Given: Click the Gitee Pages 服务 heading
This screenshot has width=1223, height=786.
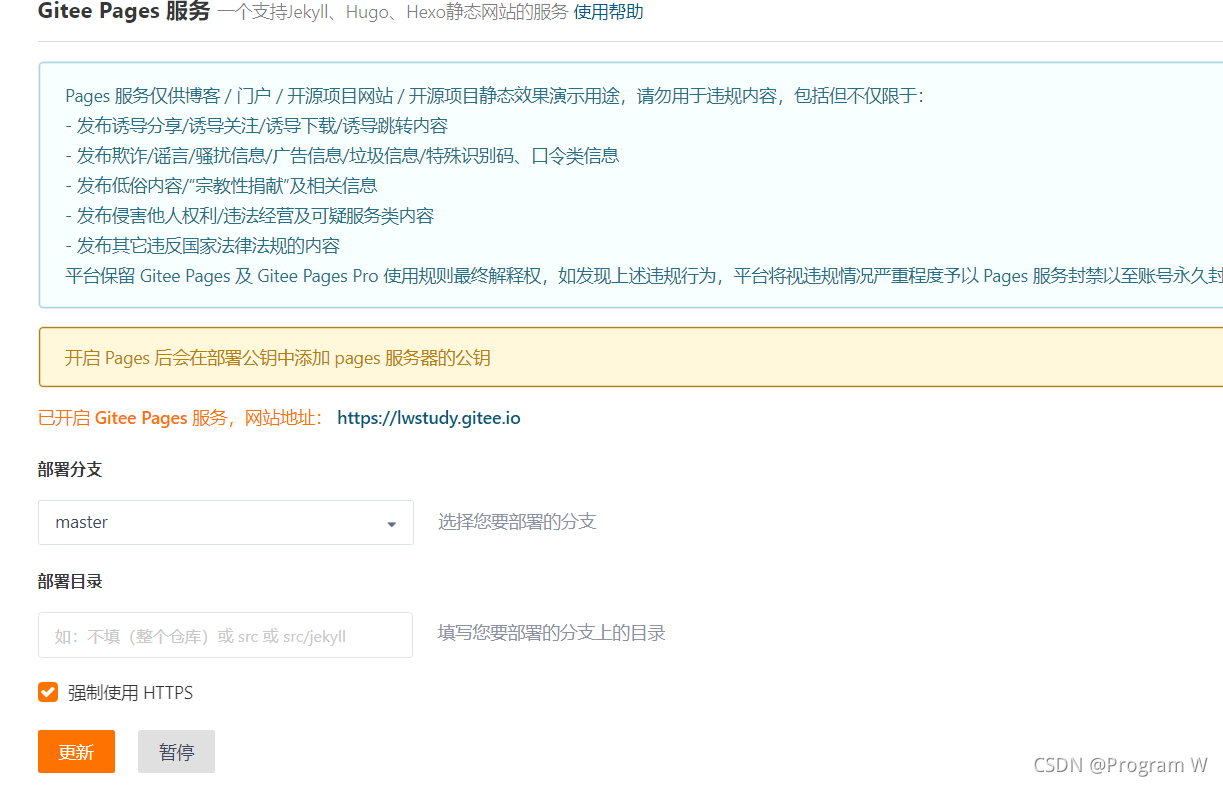Looking at the screenshot, I should (124, 12).
